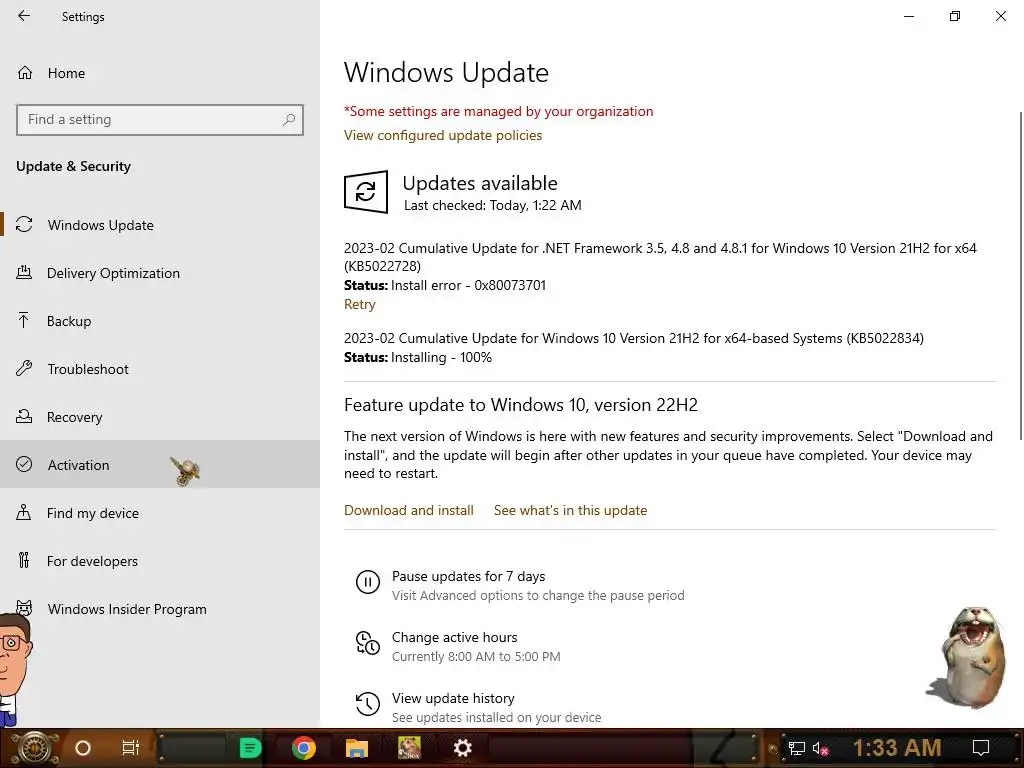Click the network tray icon

pyautogui.click(x=796, y=748)
